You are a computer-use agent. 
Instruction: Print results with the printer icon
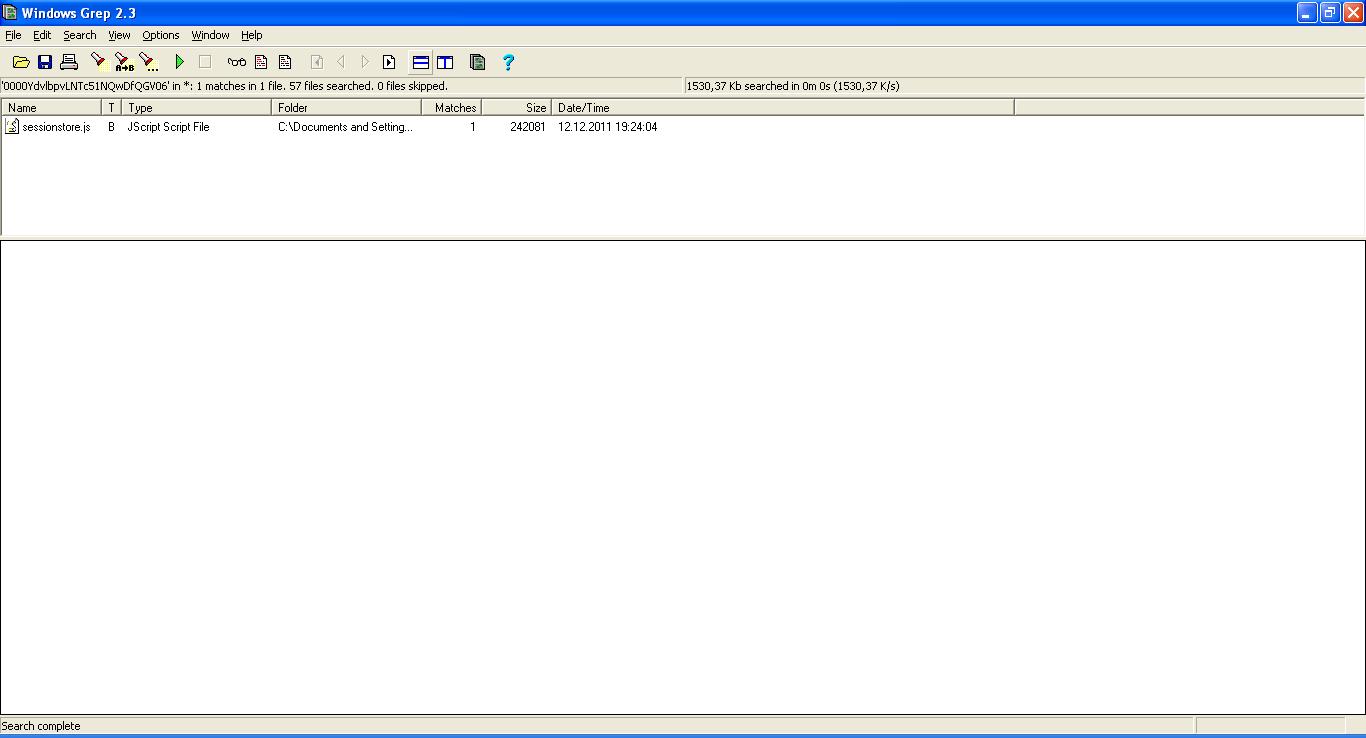(x=69, y=62)
